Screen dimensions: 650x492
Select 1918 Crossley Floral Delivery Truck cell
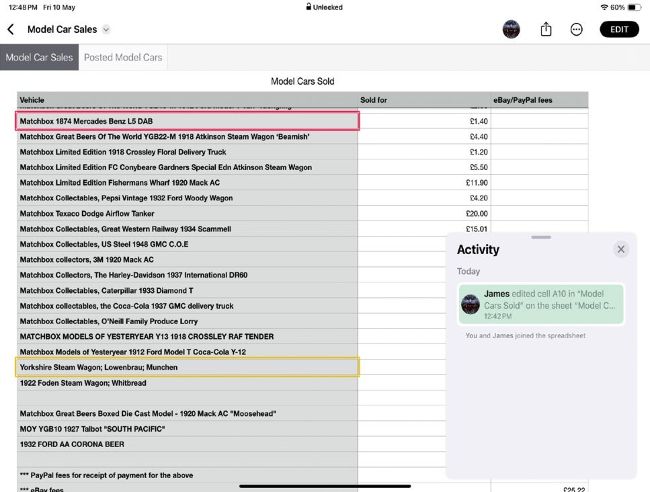pyautogui.click(x=187, y=152)
